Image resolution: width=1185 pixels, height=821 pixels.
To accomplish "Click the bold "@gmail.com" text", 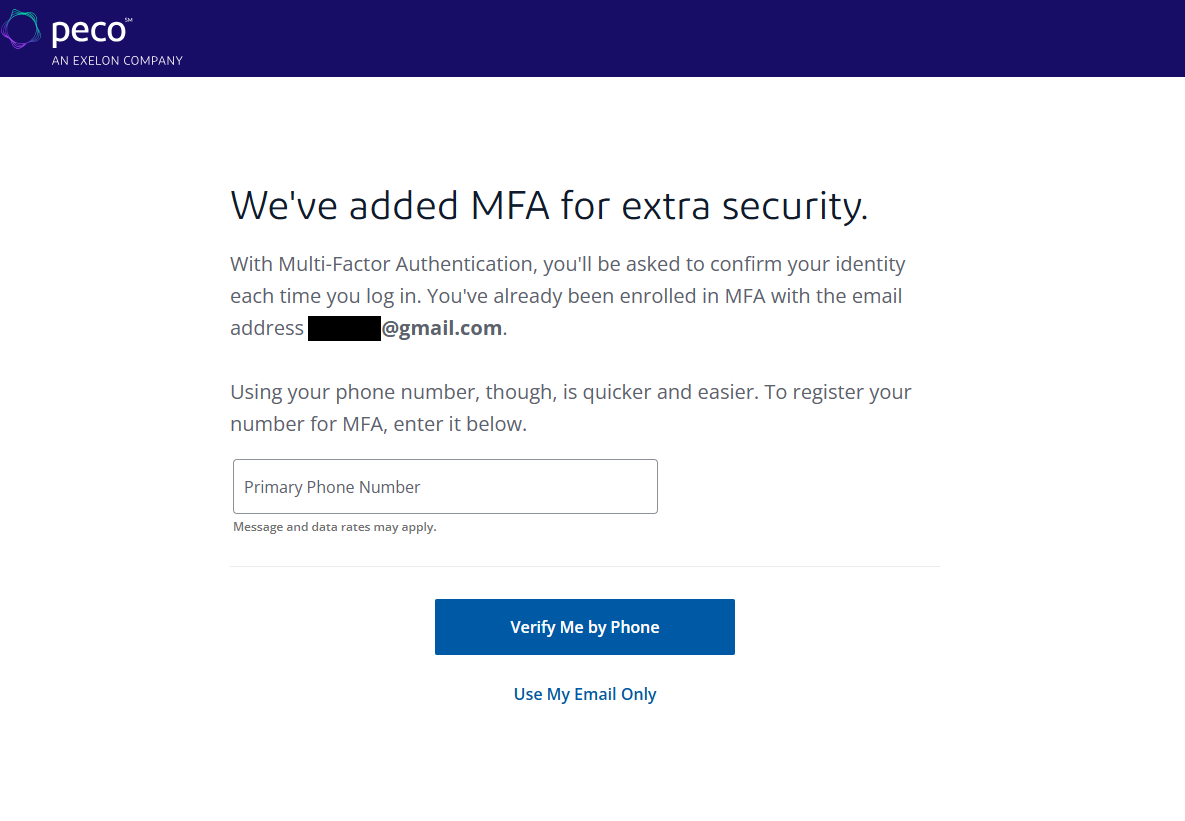I will pyautogui.click(x=442, y=328).
